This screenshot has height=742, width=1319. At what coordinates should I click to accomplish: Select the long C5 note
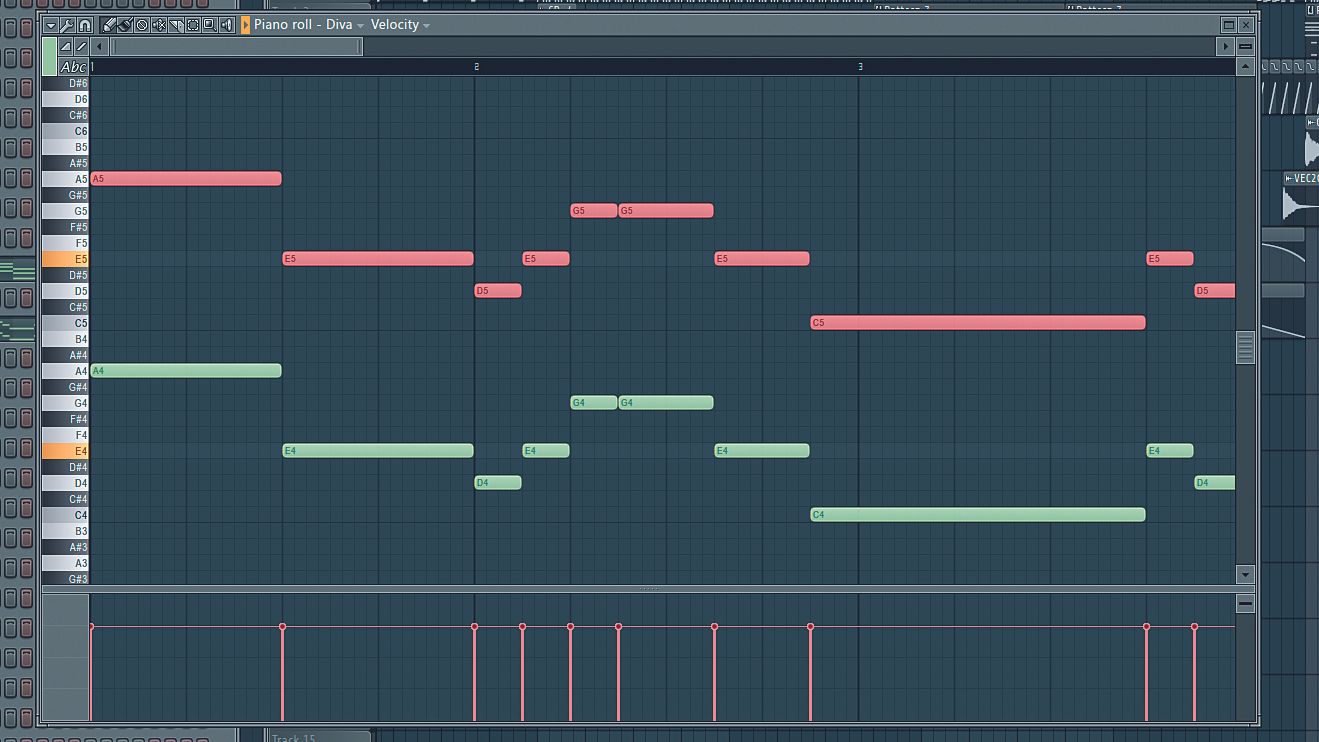click(975, 322)
